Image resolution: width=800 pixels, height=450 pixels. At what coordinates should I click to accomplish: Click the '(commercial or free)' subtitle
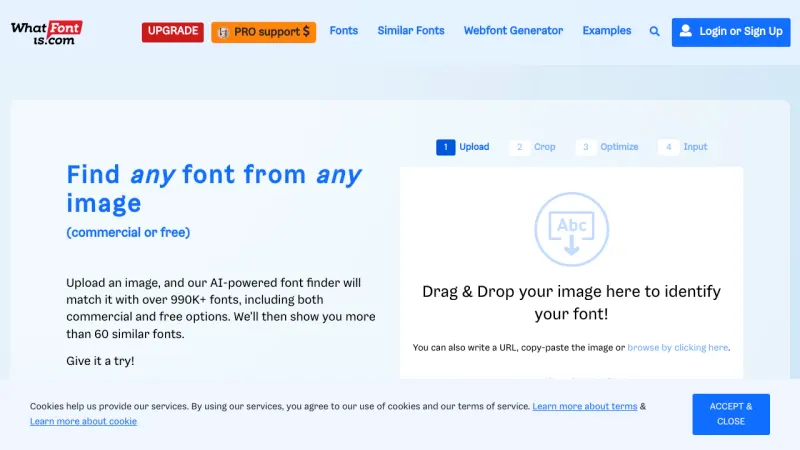coord(128,232)
